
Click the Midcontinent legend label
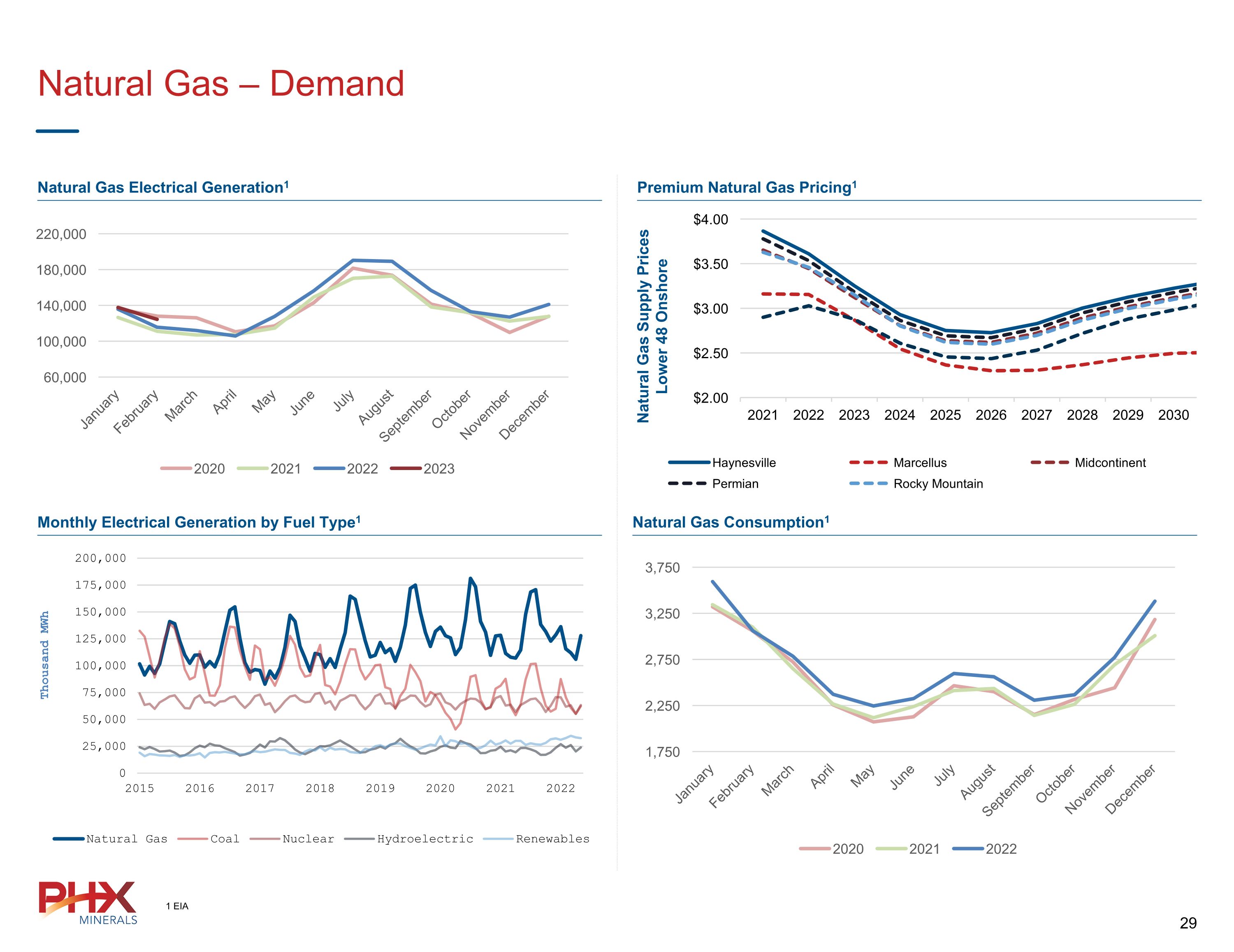click(x=1110, y=463)
